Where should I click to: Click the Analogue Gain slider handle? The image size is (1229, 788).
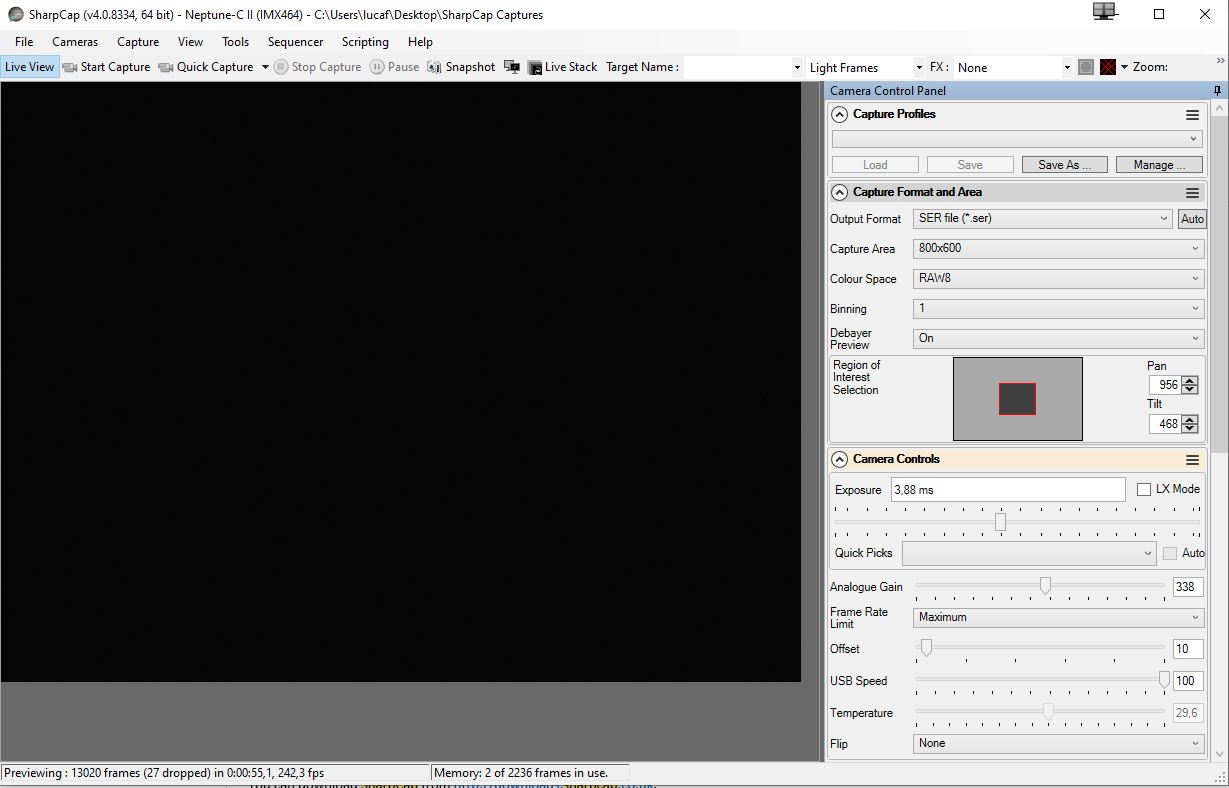coord(1045,586)
